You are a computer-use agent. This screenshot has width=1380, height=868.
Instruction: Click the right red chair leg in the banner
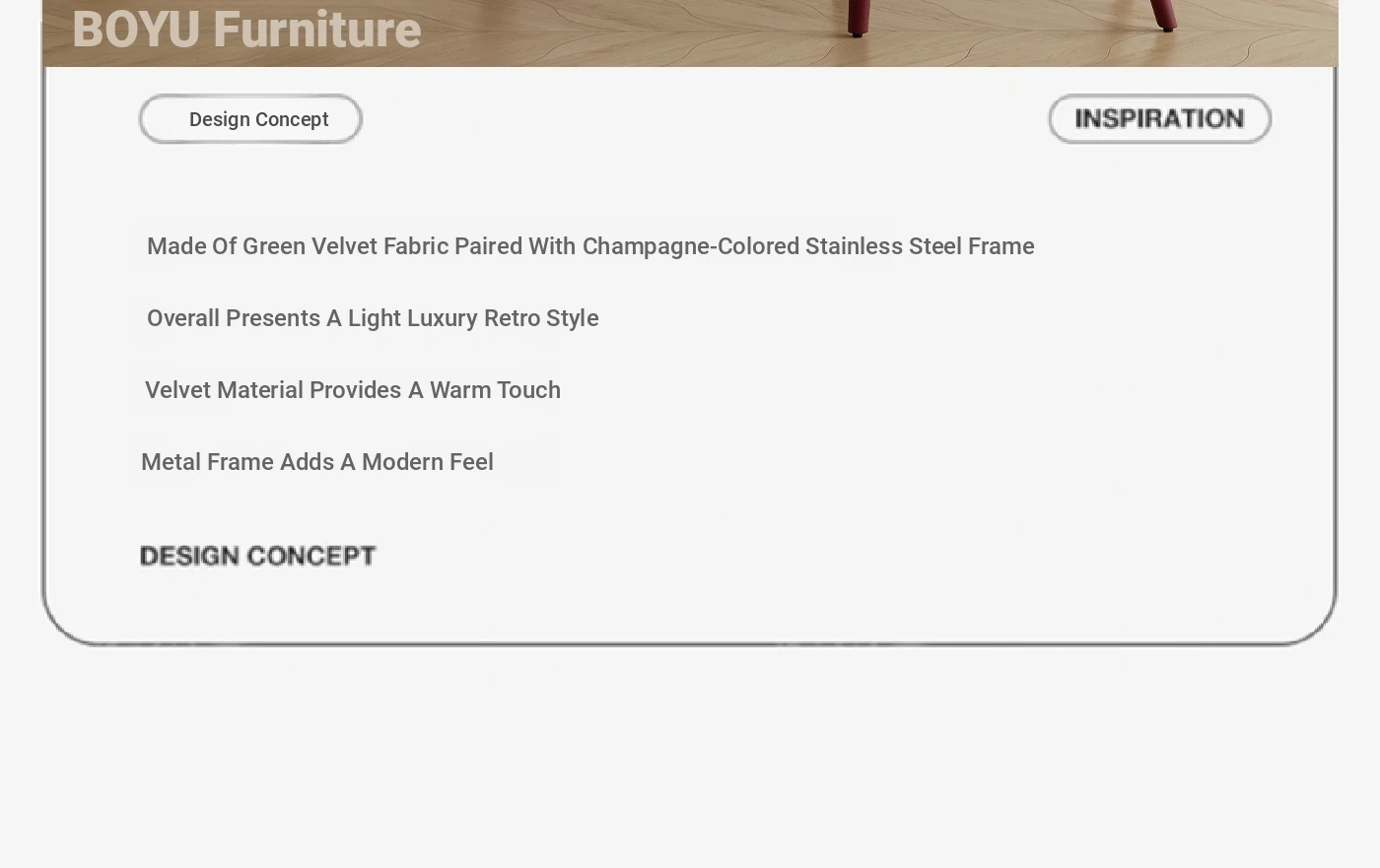(x=1163, y=15)
